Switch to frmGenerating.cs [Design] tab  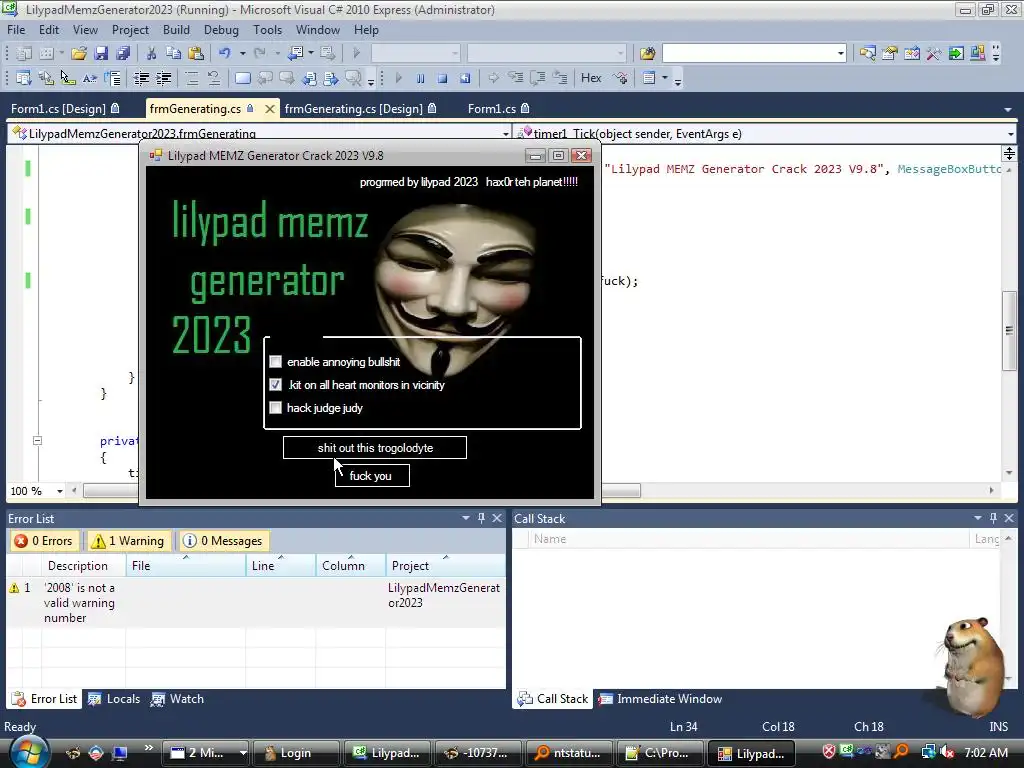(360, 109)
